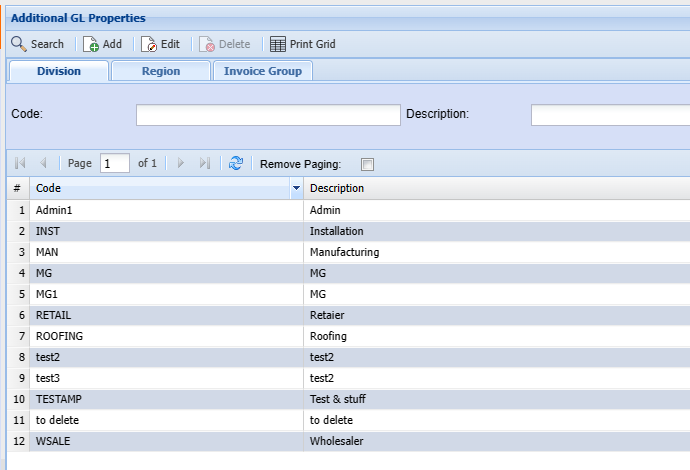Click the Search magnifier icon
Screen dimensions: 690x470
tap(19, 44)
